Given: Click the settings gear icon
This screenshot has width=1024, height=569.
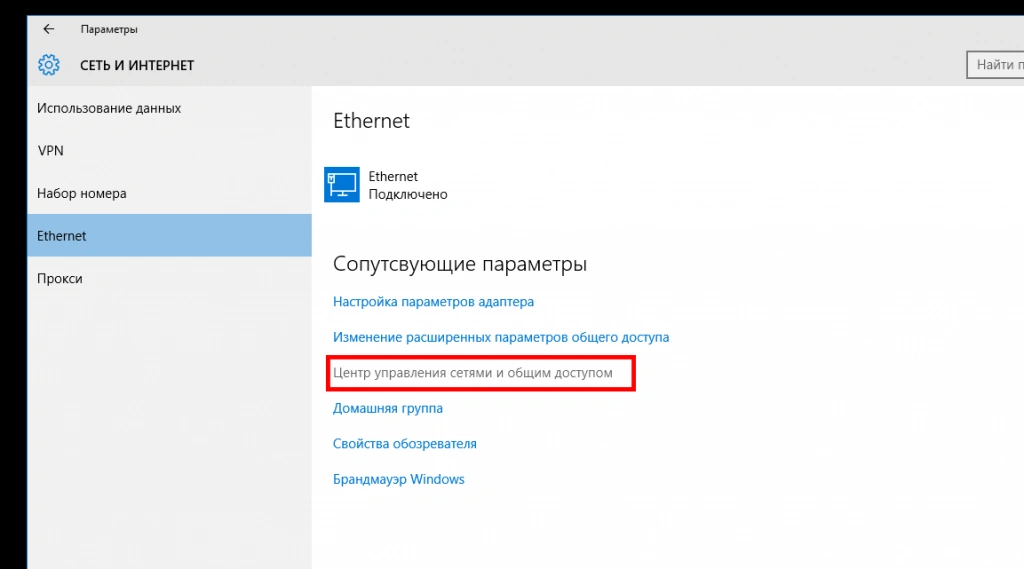Looking at the screenshot, I should coord(48,65).
